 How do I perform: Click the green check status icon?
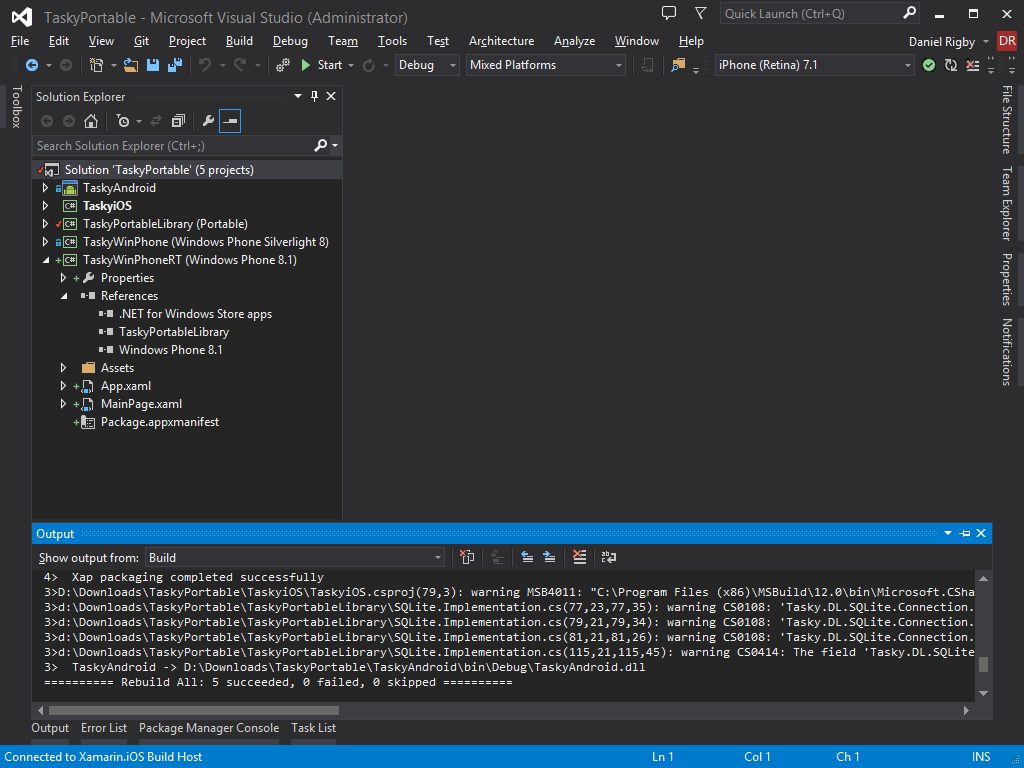click(x=929, y=65)
